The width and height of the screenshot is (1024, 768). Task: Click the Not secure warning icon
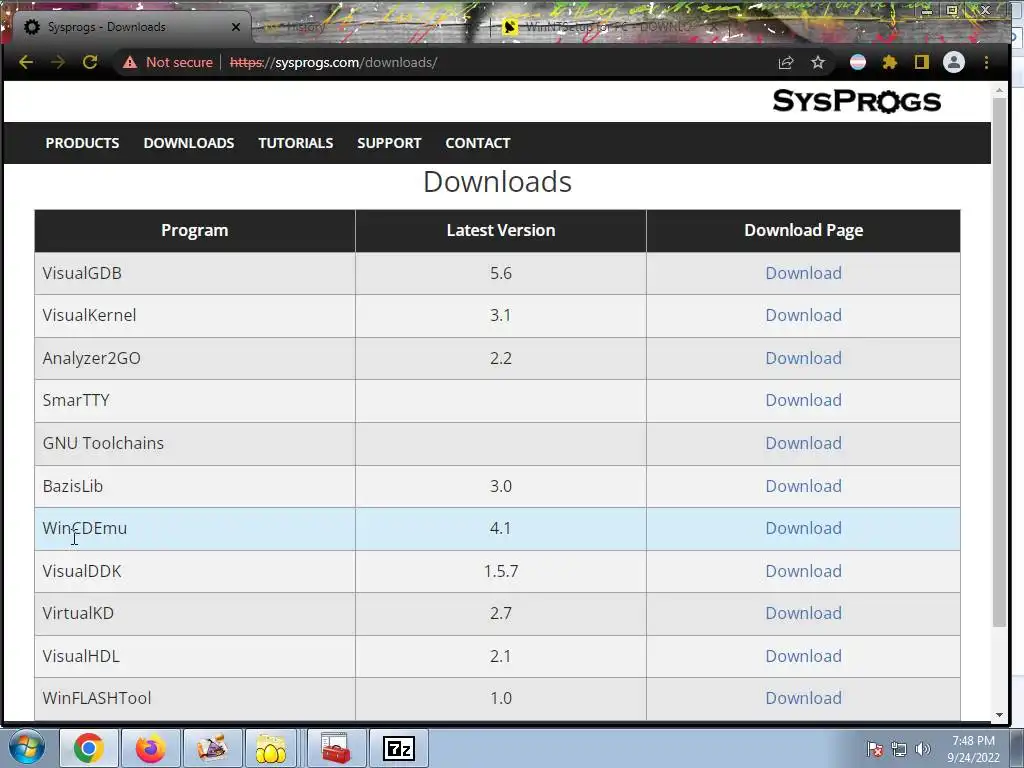pyautogui.click(x=130, y=62)
